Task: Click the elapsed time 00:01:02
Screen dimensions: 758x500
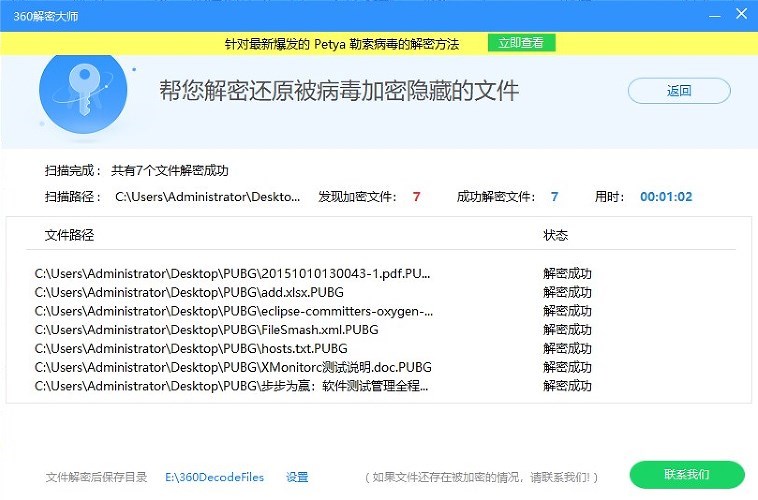Action: tap(666, 197)
